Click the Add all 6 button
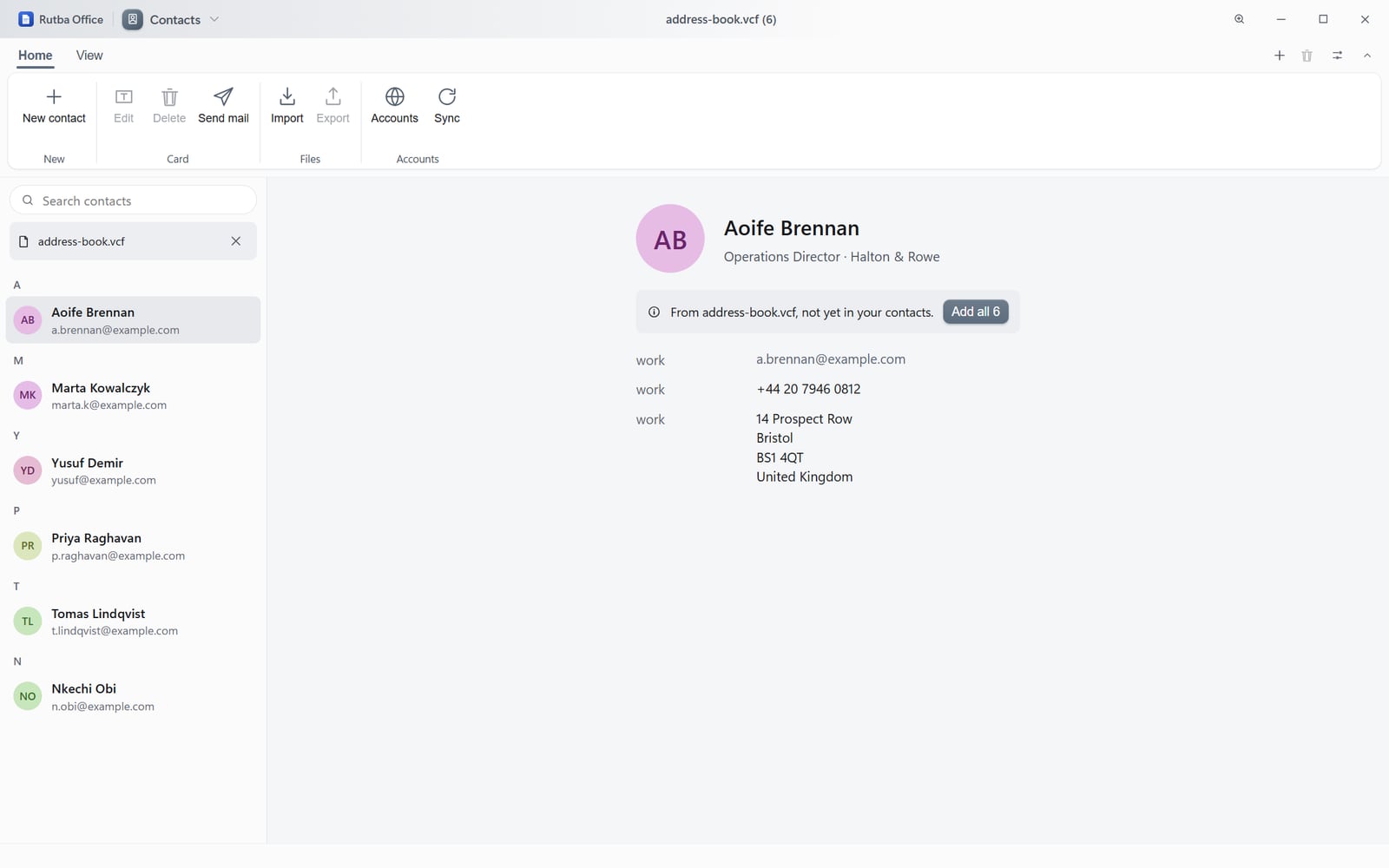 [x=976, y=312]
